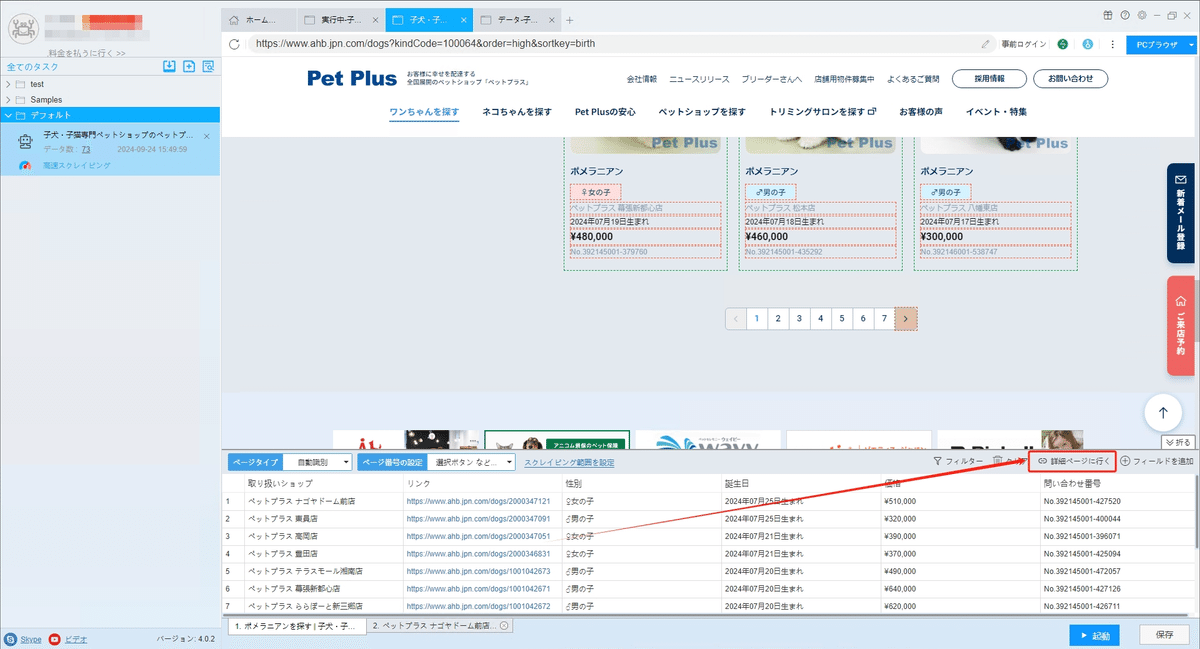This screenshot has height=649, width=1200.
Task: Click お客様の声 in site navigation
Action: pyautogui.click(x=920, y=111)
